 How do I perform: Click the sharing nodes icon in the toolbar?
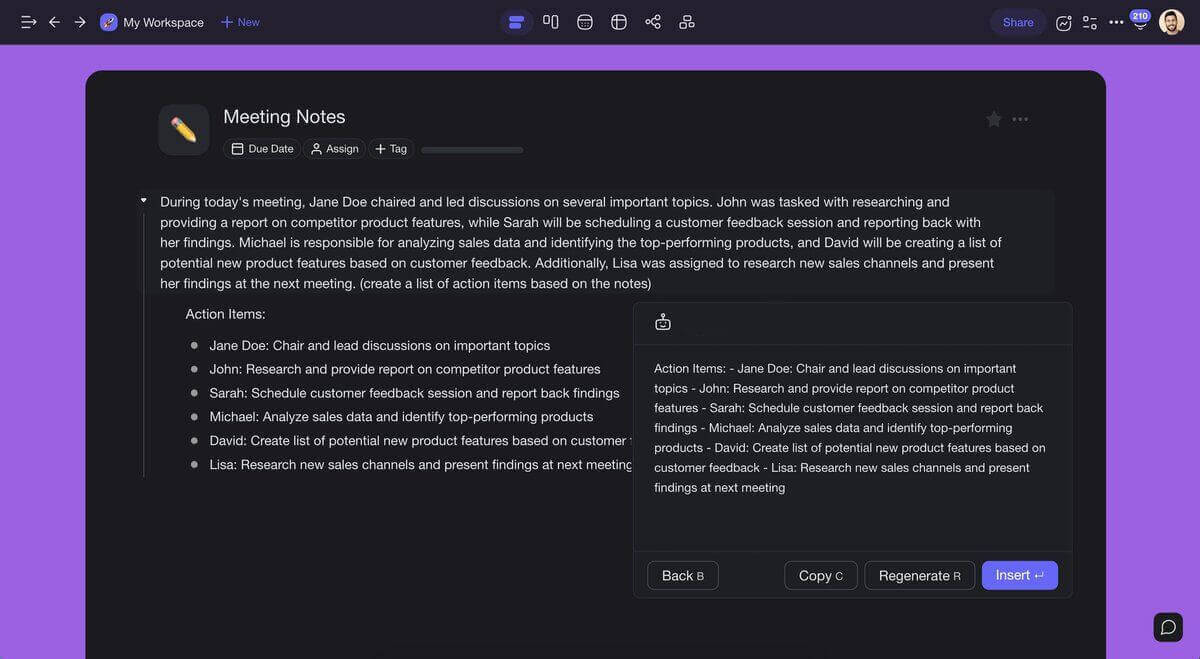coord(652,21)
